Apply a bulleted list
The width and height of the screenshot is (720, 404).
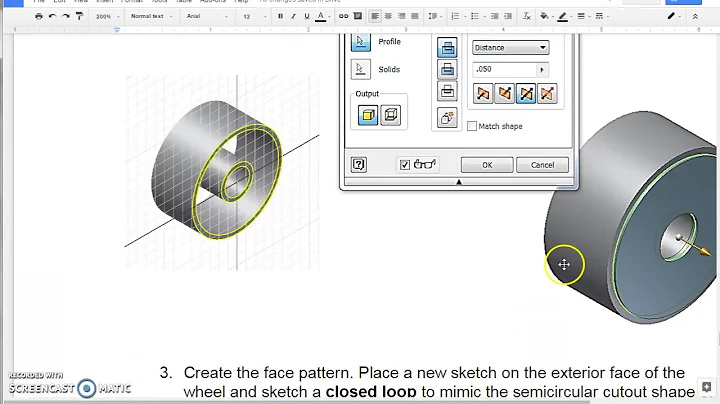click(x=474, y=16)
